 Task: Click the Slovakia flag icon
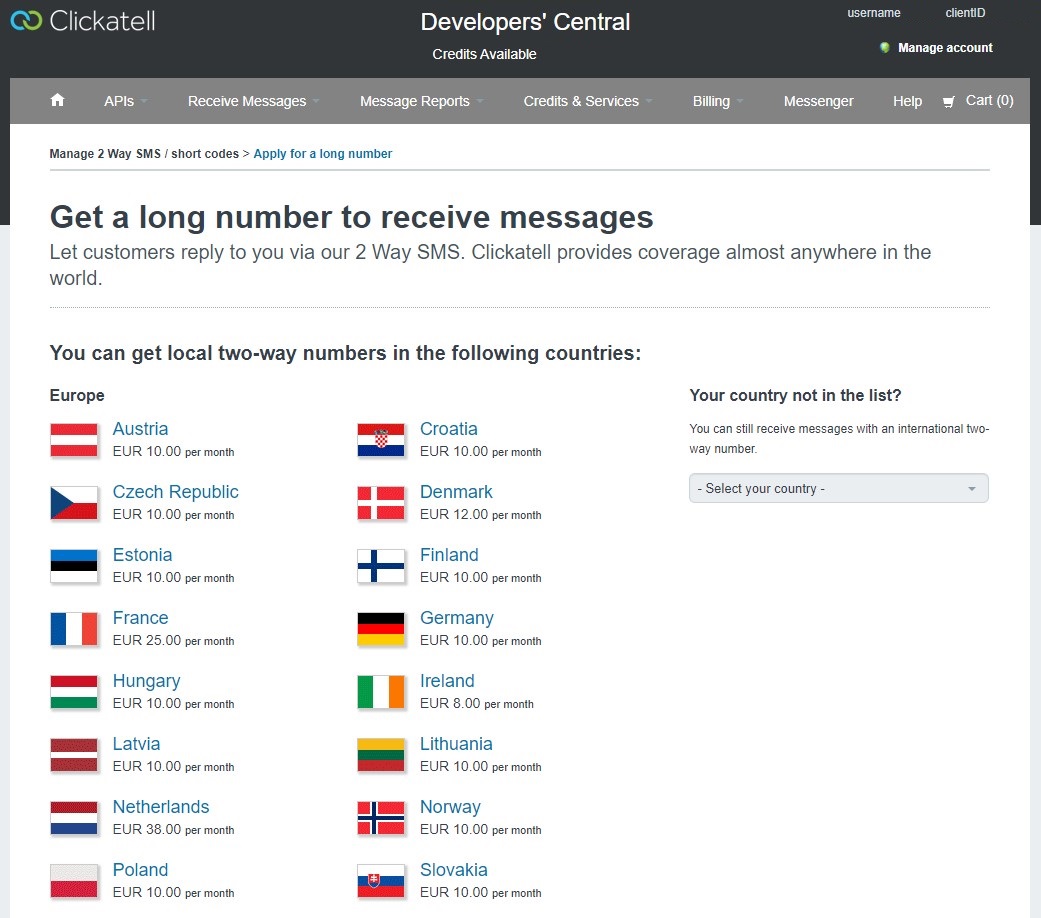pos(381,881)
